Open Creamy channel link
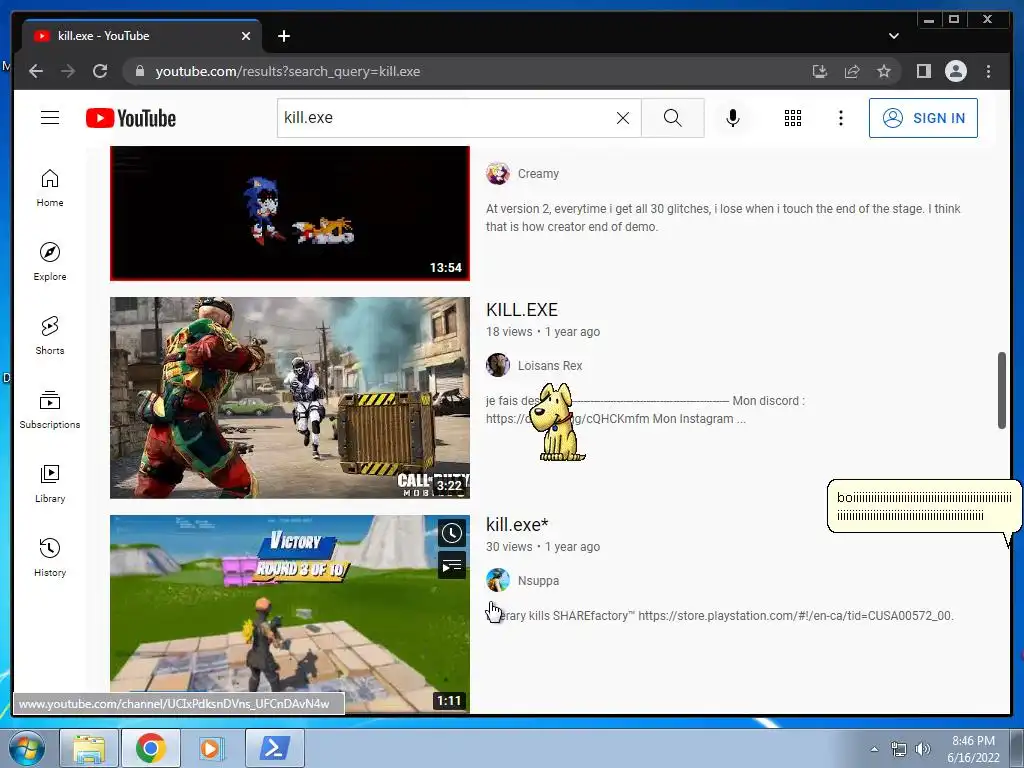Viewport: 1024px width, 768px height. click(538, 174)
